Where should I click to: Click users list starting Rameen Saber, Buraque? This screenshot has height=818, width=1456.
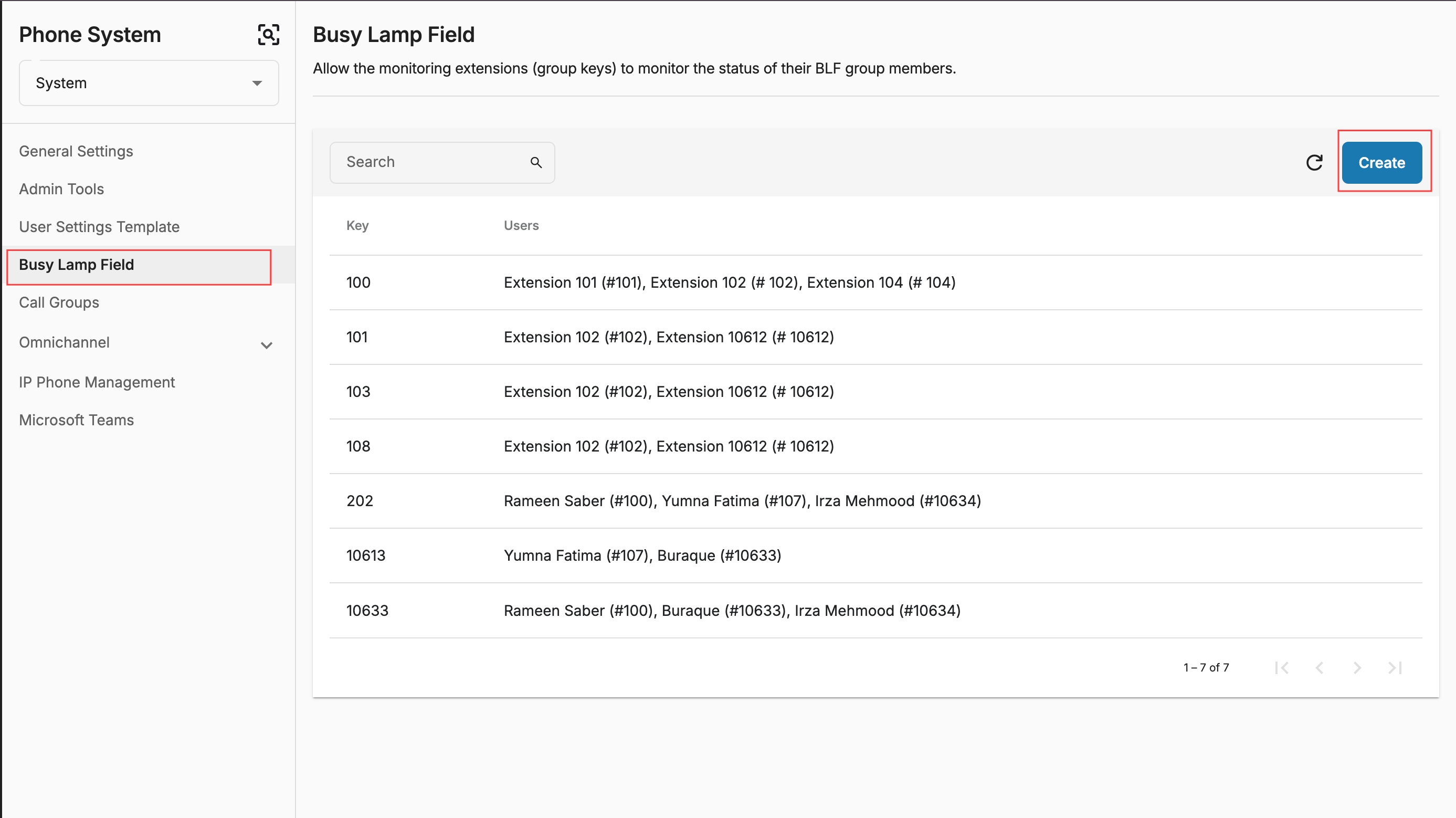pos(733,611)
